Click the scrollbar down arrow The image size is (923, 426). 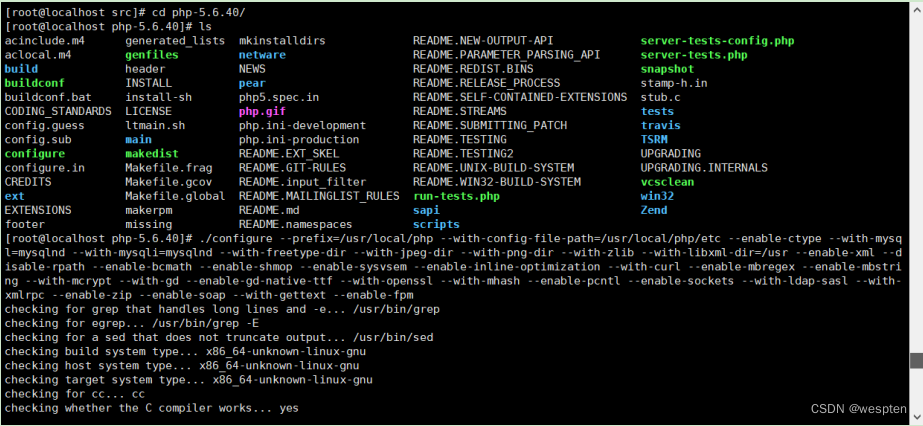(x=915, y=418)
